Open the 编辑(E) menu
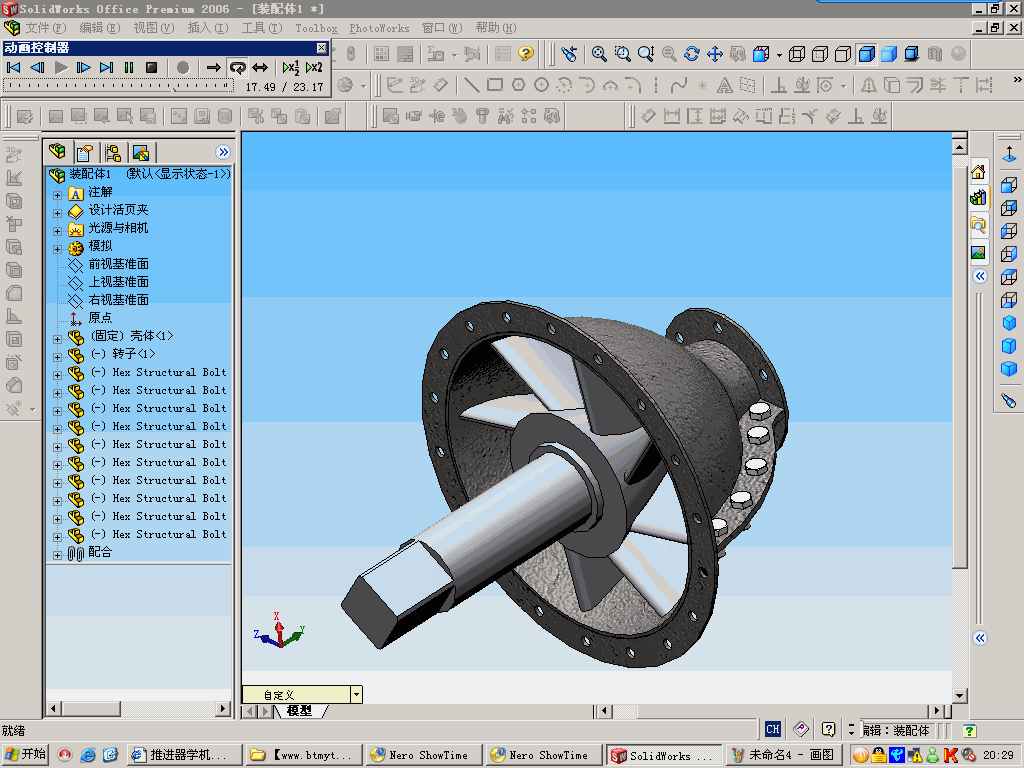 tap(100, 28)
